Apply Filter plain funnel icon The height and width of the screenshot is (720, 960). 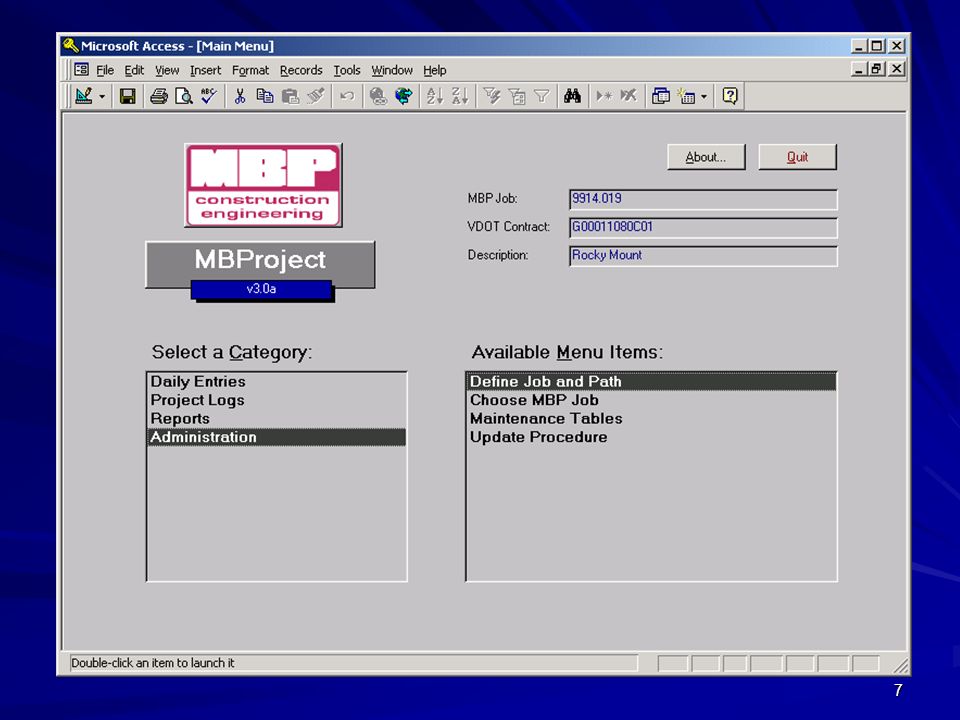pos(542,96)
